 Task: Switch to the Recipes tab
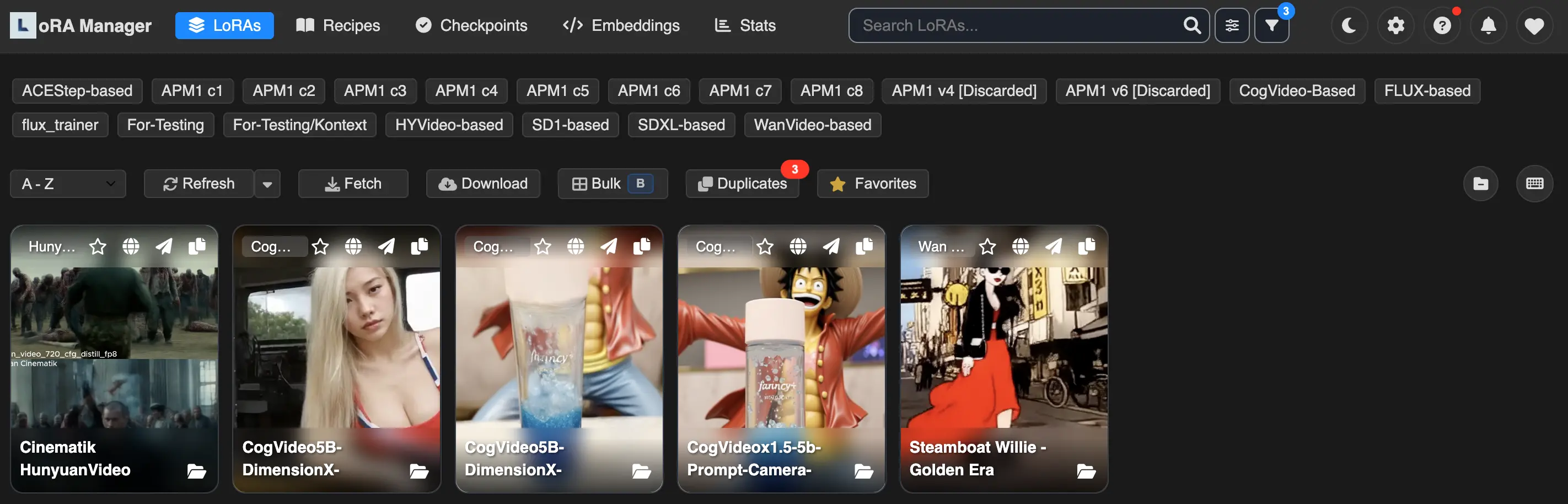pos(338,25)
